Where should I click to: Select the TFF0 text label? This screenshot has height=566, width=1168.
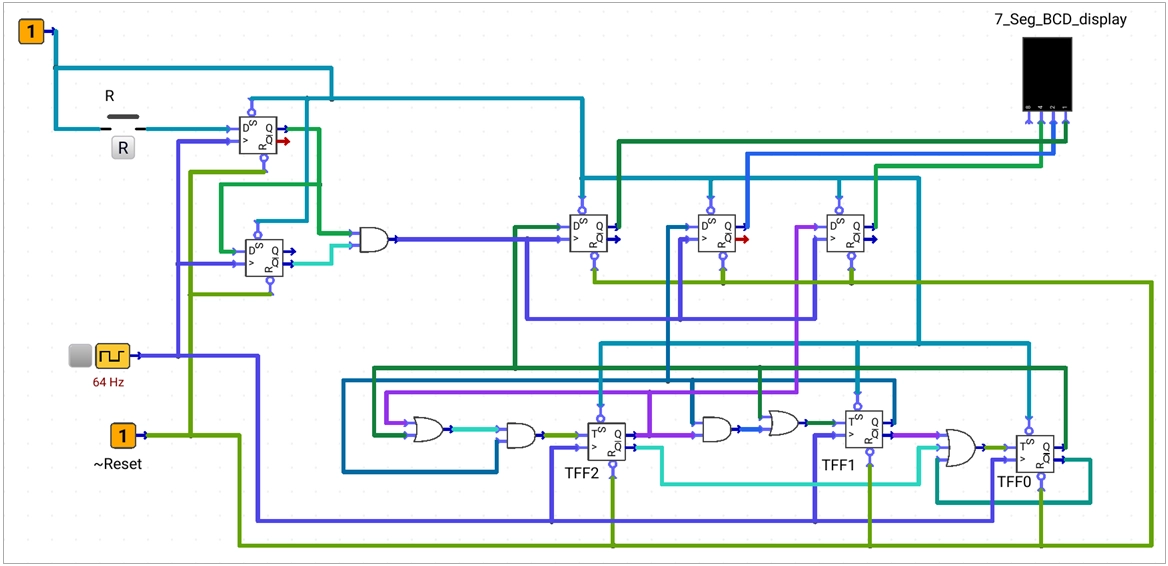click(x=1014, y=482)
